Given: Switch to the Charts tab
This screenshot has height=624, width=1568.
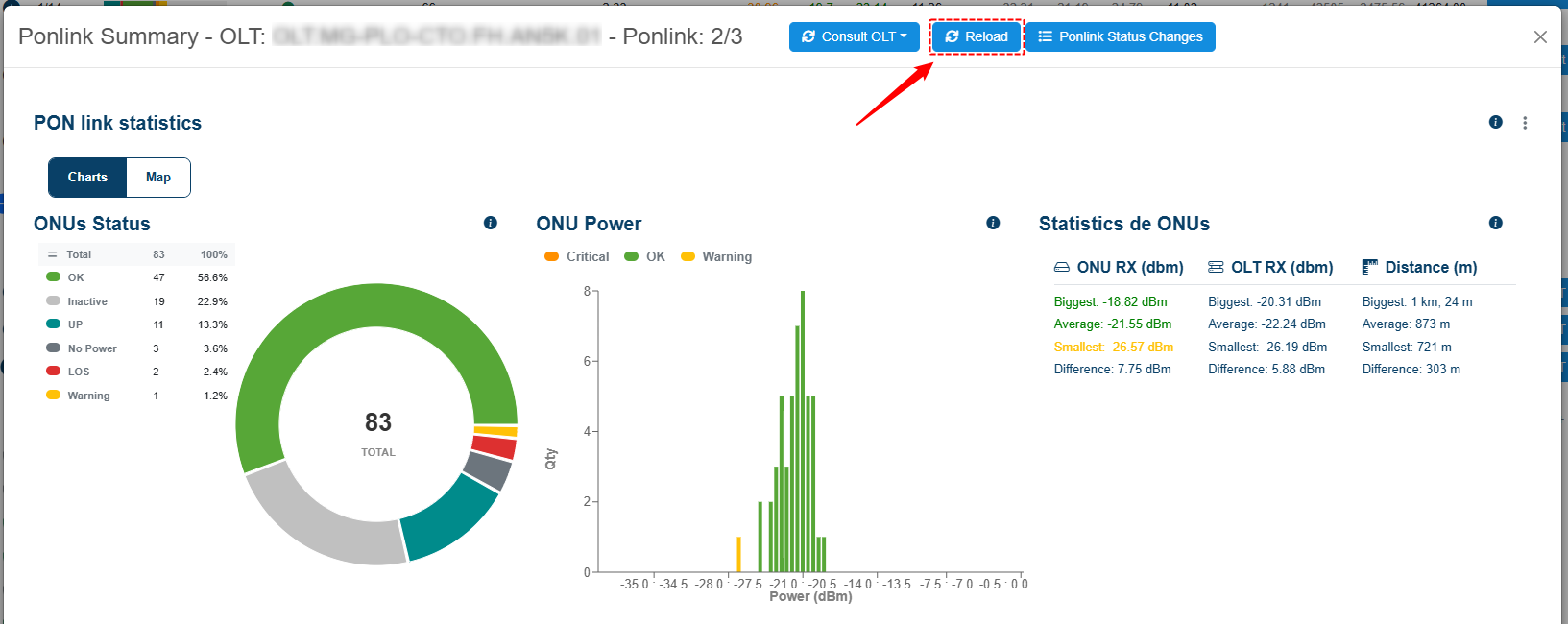Looking at the screenshot, I should tap(87, 178).
